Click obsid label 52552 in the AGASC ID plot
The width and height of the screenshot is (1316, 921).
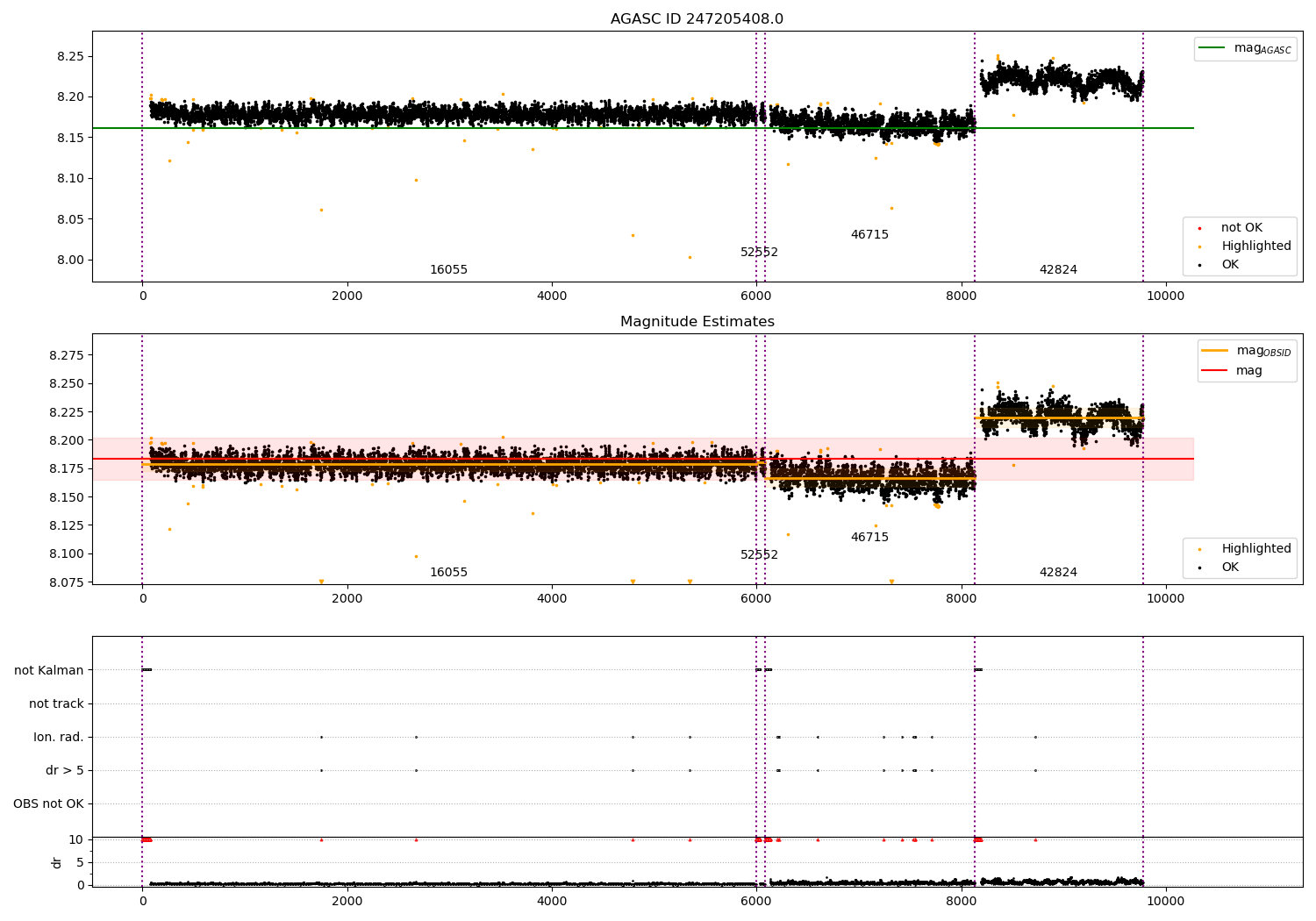(759, 253)
